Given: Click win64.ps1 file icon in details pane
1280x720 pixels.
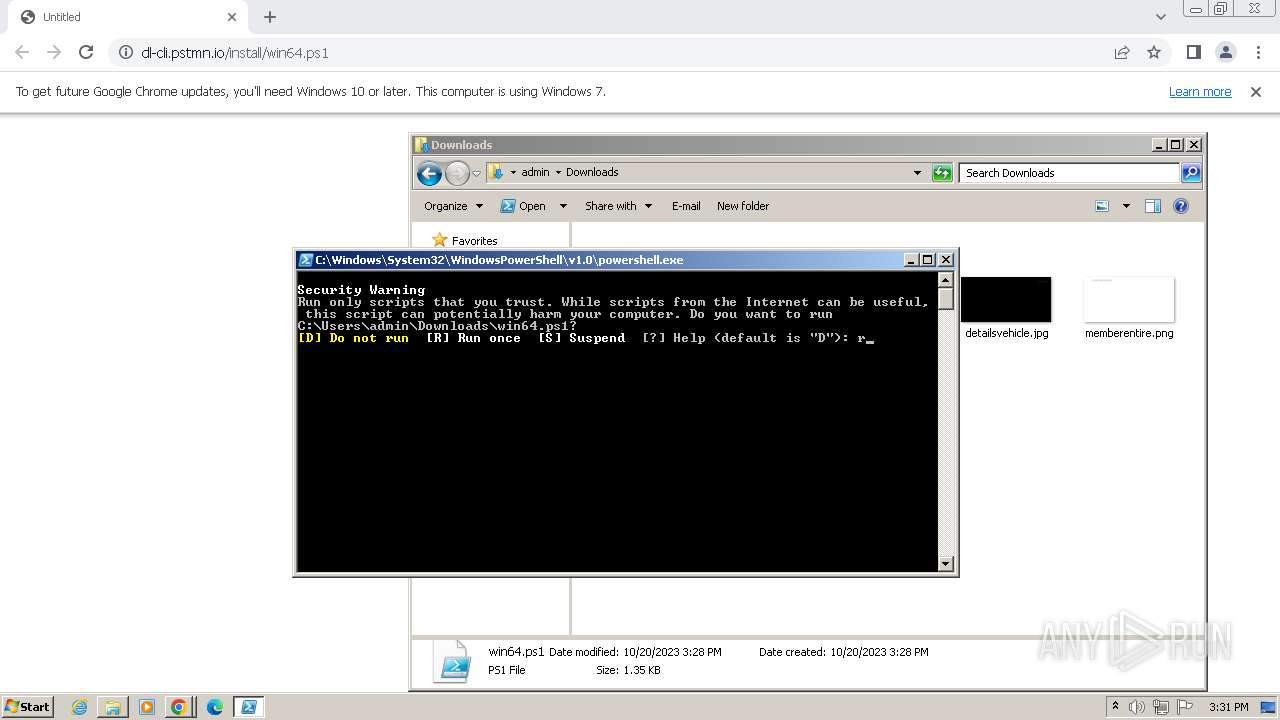Looking at the screenshot, I should 452,661.
